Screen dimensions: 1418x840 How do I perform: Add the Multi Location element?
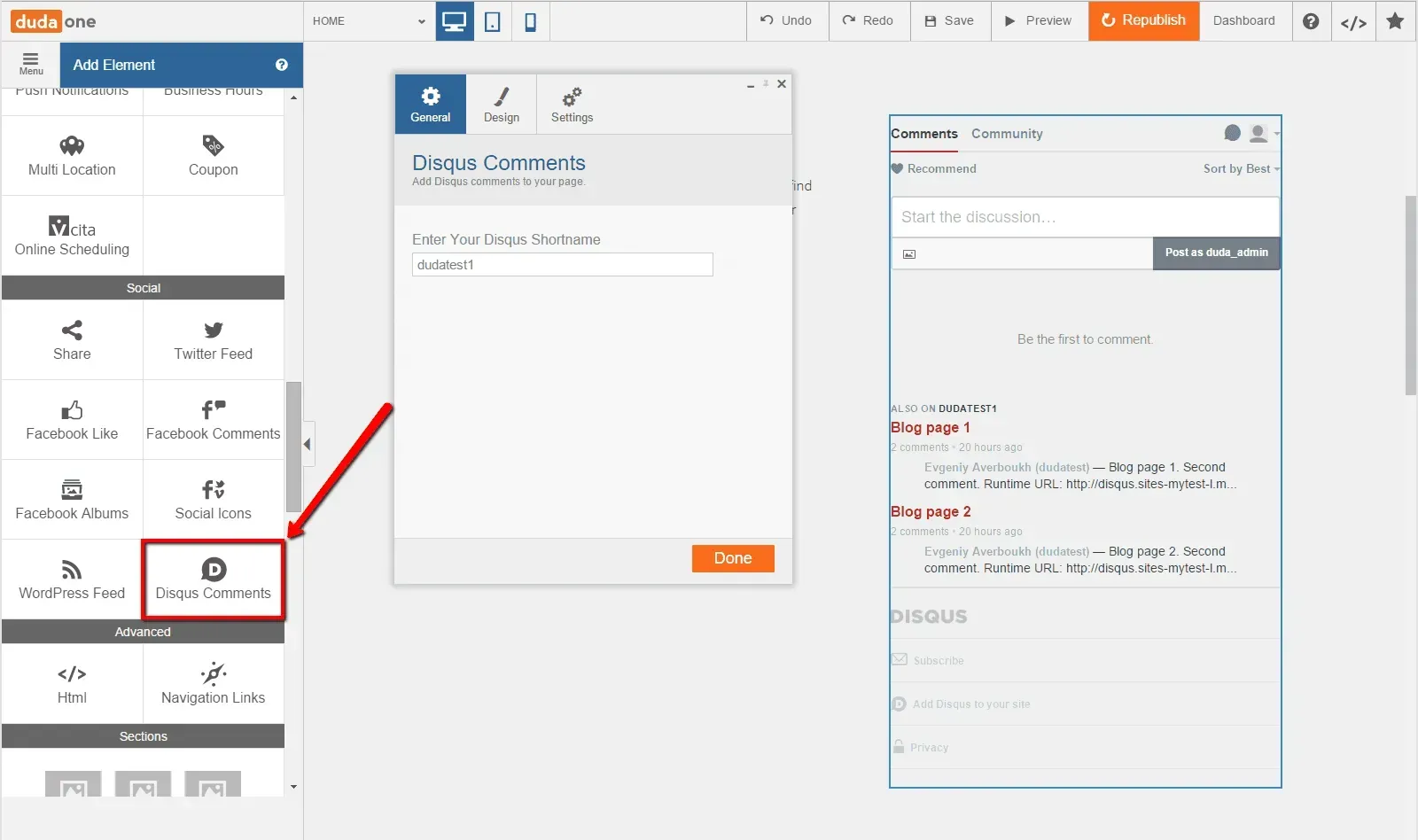[72, 156]
